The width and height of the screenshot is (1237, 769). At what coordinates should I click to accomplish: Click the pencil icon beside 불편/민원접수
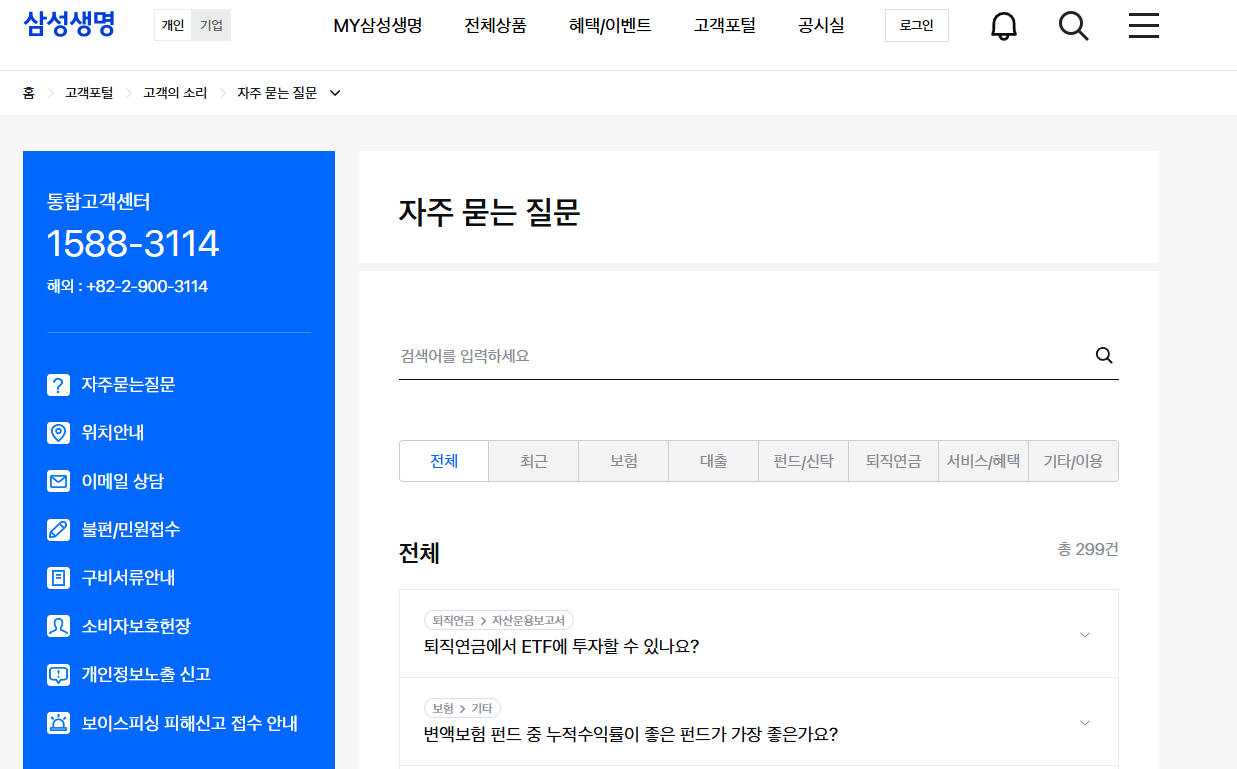pyautogui.click(x=59, y=530)
